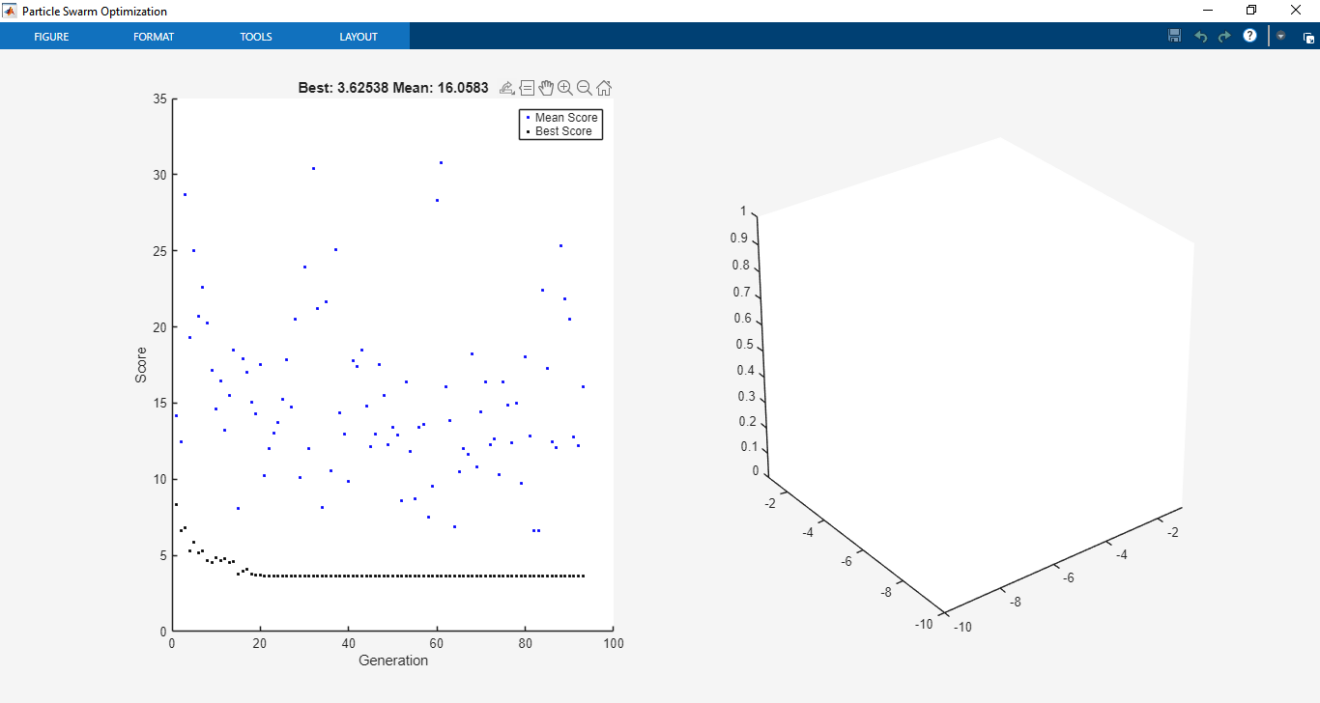
Task: Enable data tips on the score plot
Action: (x=527, y=87)
